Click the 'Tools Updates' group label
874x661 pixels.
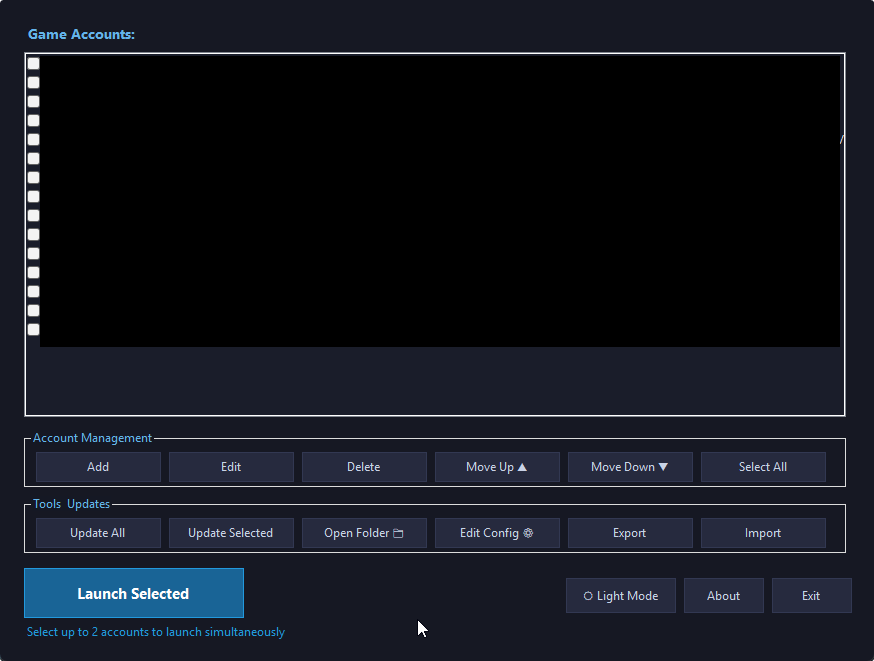click(71, 504)
